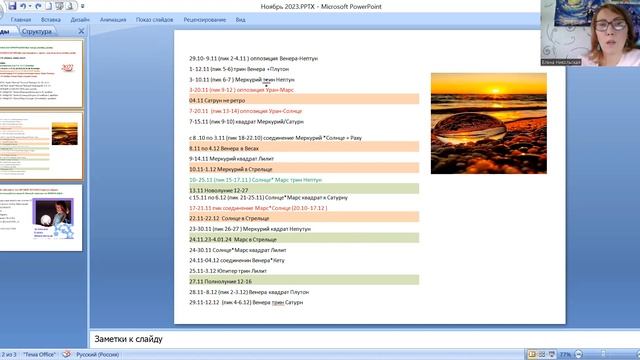
Task: Click the webcam video of the presenter
Action: click(x=590, y=33)
